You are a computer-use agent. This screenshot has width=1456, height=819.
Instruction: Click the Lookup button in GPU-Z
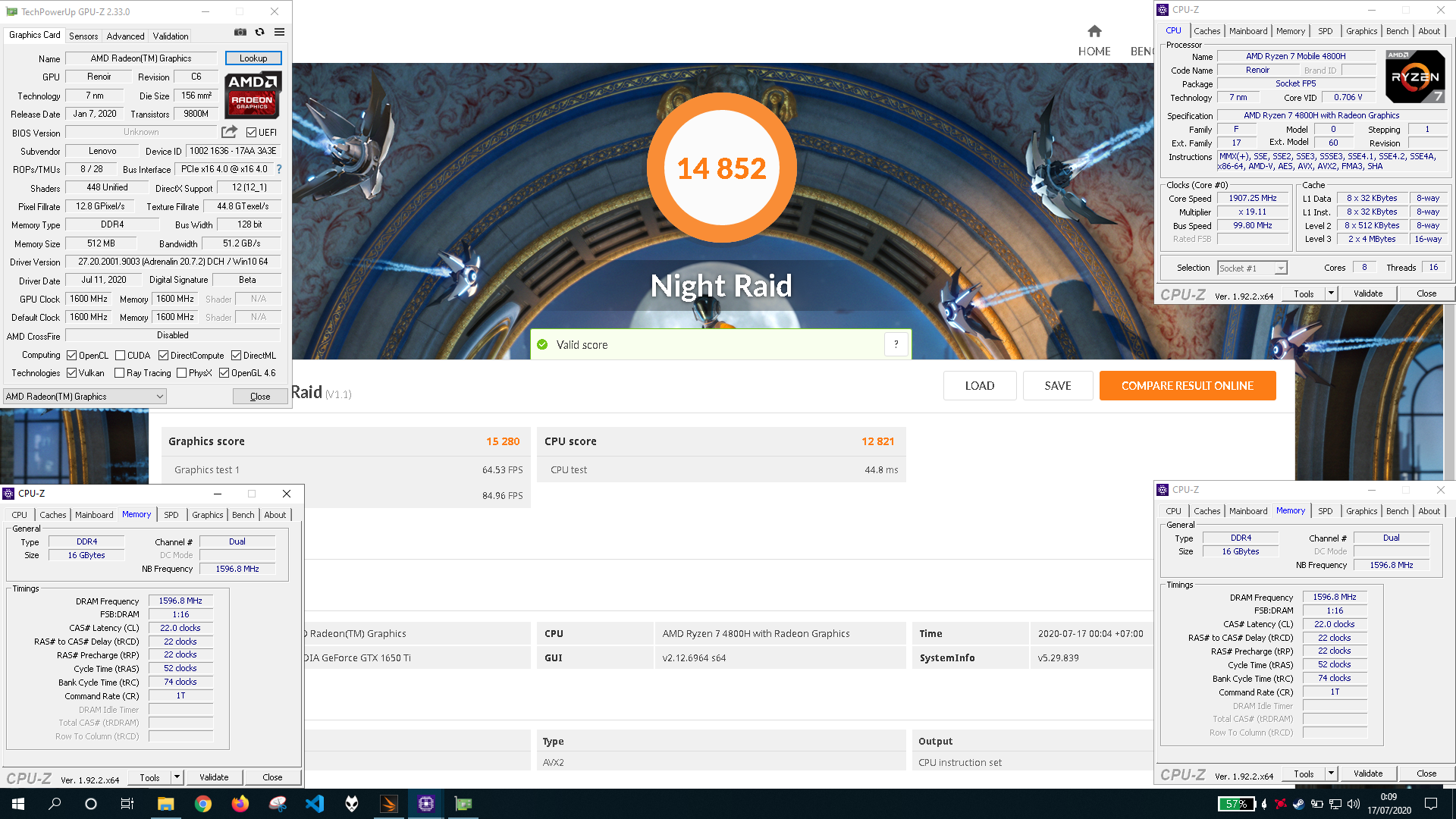point(253,58)
